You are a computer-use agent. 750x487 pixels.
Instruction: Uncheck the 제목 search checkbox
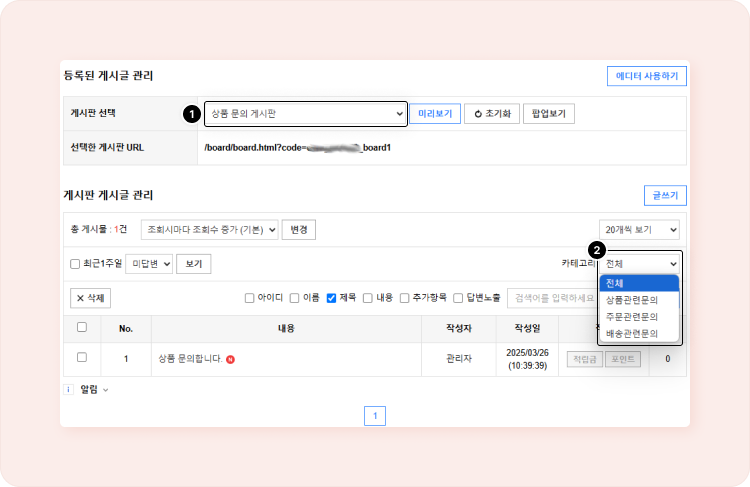pyautogui.click(x=331, y=299)
